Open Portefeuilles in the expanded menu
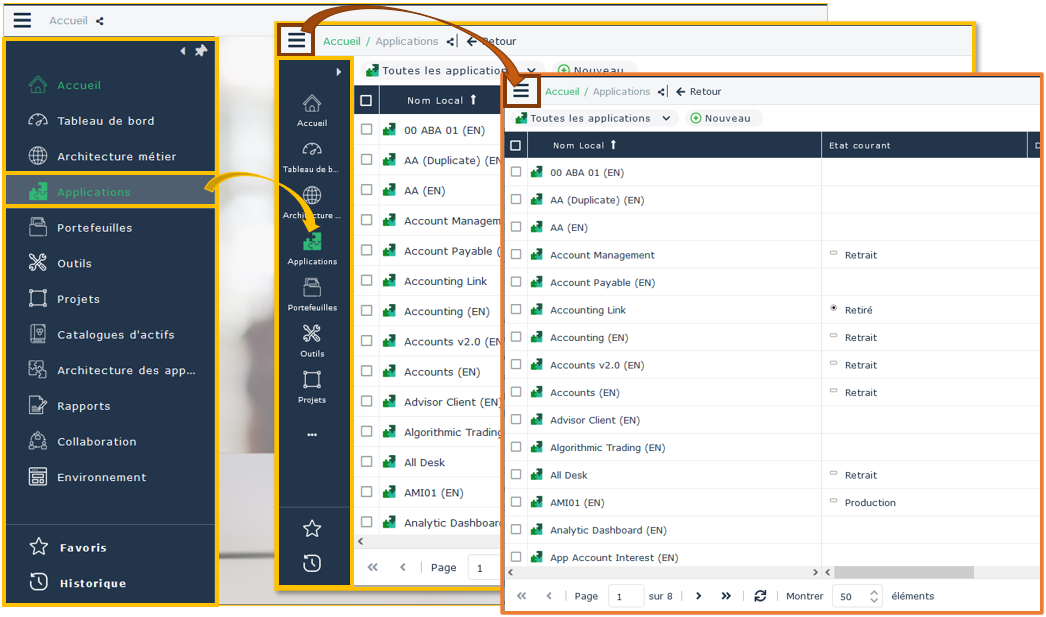This screenshot has width=1046, height=617. pos(94,228)
